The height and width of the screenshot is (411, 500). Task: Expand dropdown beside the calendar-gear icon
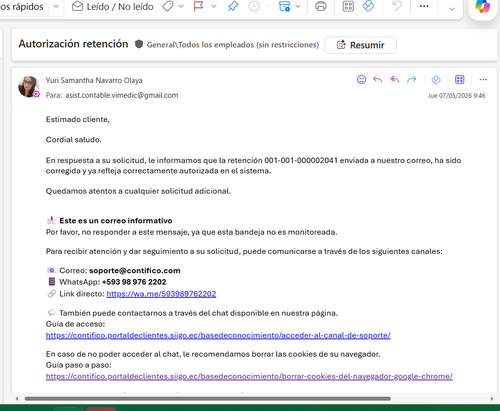[298, 6]
